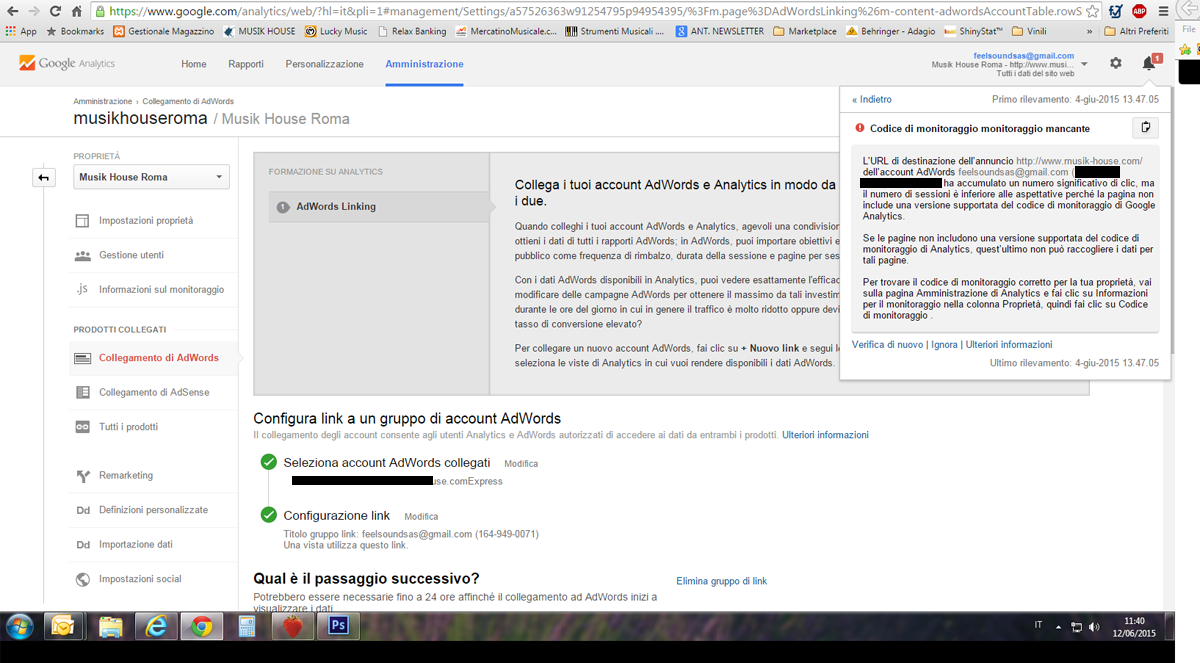
Task: Open the Lucky Music bookmark
Action: [336, 31]
